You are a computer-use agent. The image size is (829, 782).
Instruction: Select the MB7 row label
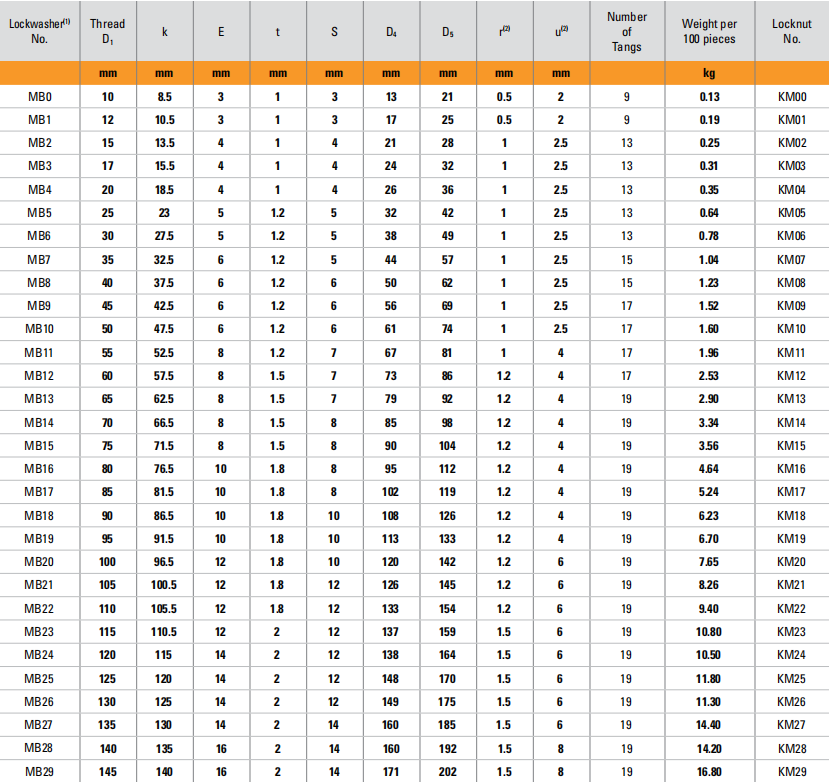(x=40, y=259)
